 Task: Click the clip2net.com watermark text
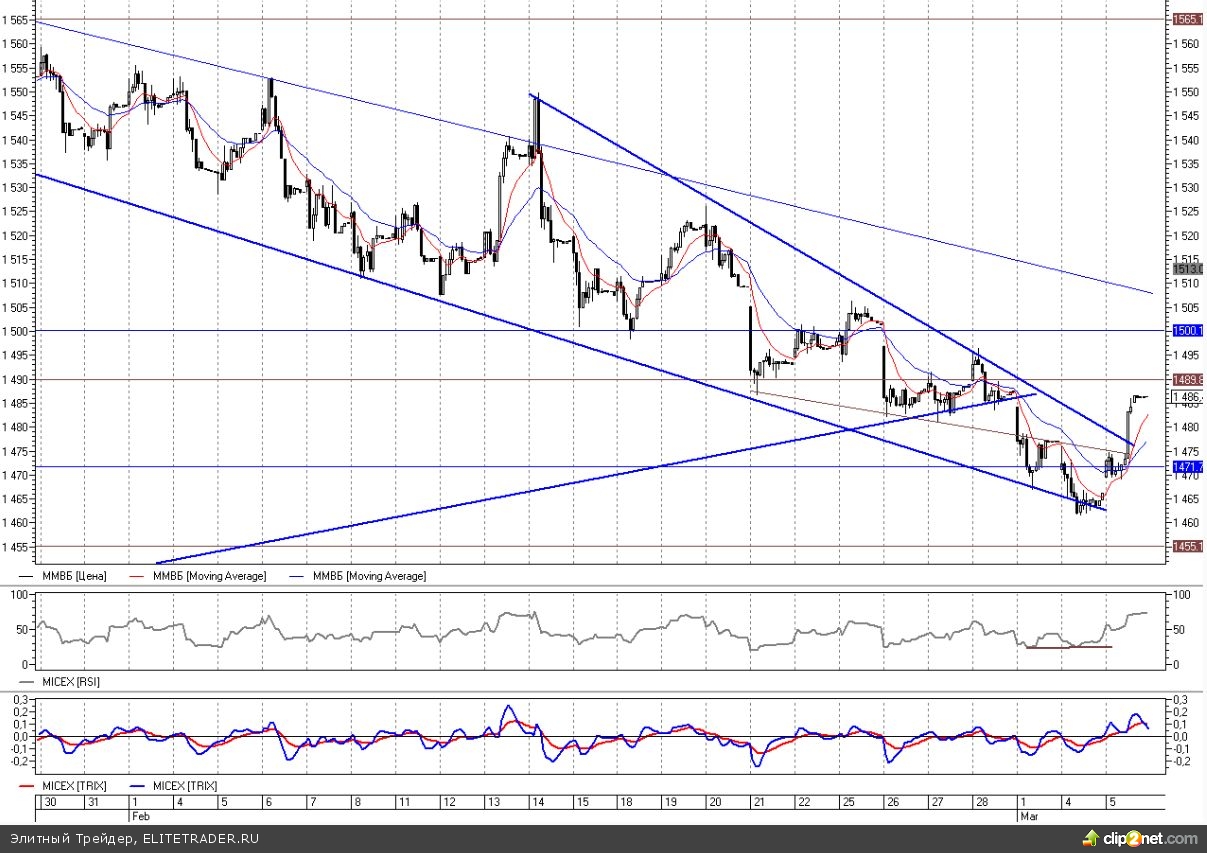point(1159,838)
